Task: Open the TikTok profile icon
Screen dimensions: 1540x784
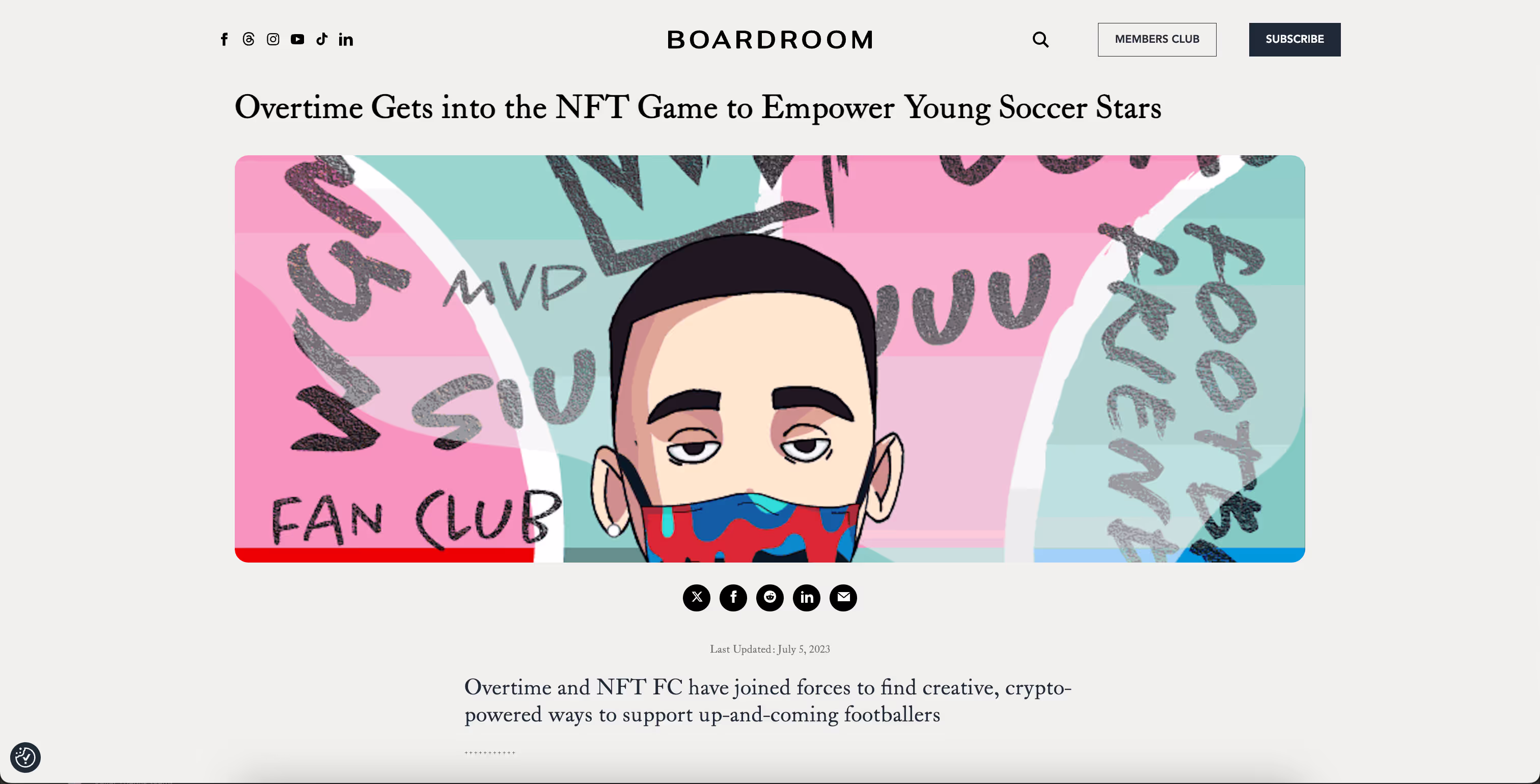Action: point(322,39)
